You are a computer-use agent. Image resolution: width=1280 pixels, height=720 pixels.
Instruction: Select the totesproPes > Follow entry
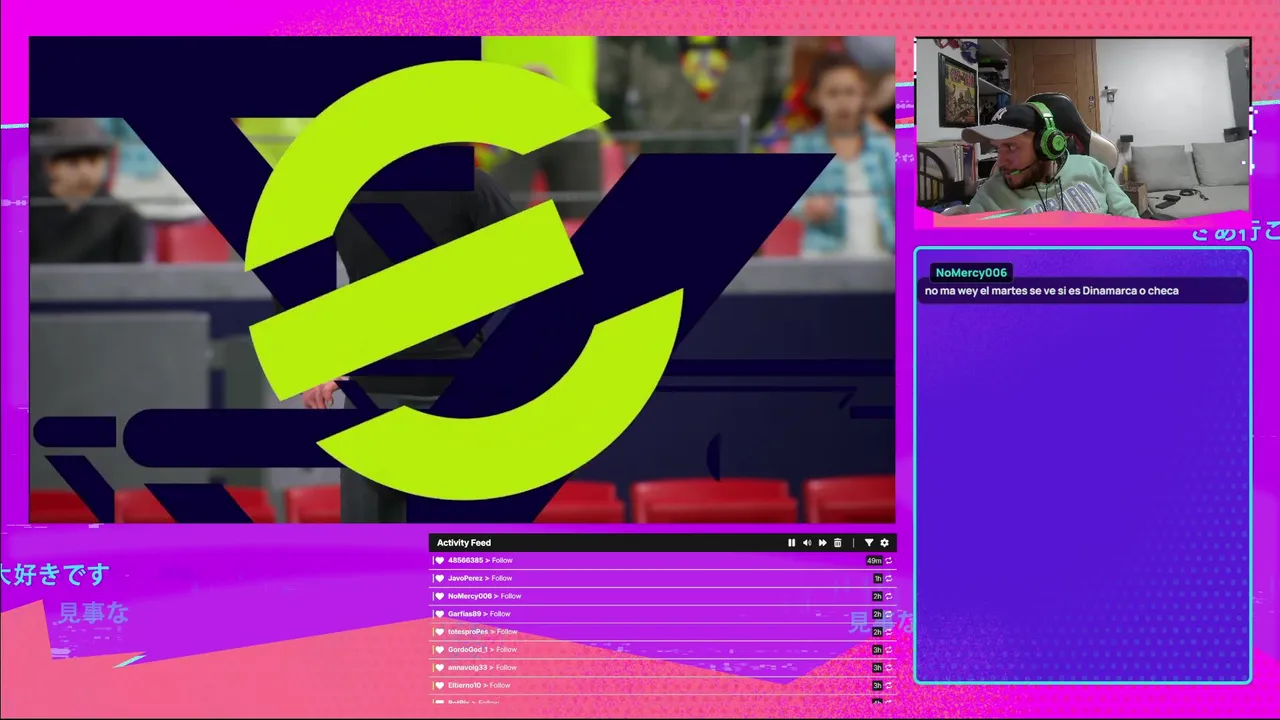[x=663, y=632]
